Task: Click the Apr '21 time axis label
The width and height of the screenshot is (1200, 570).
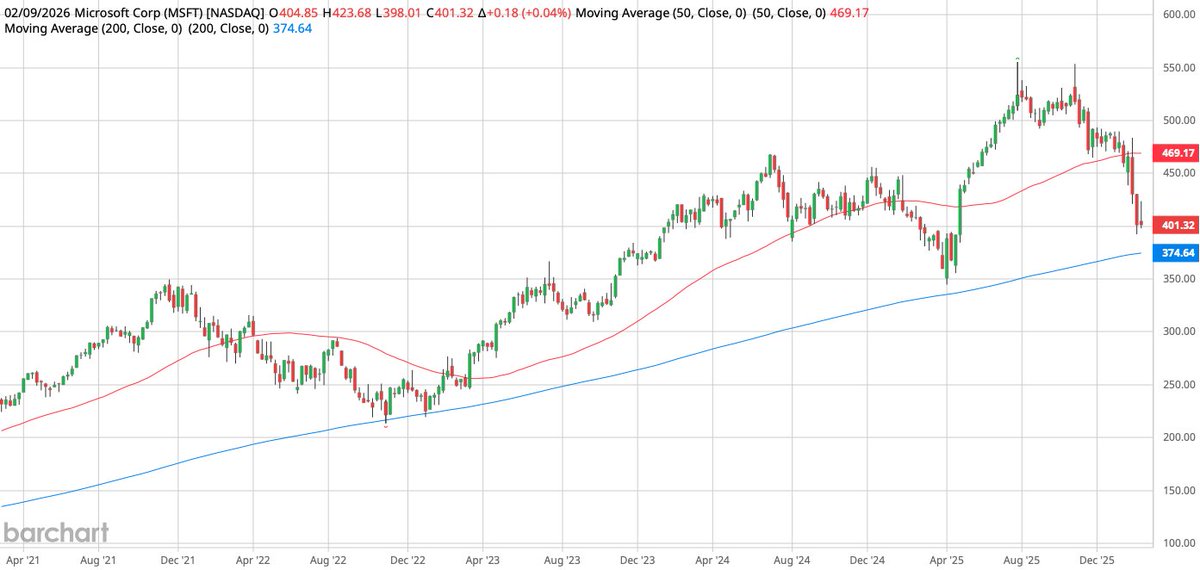Action: coord(21,561)
